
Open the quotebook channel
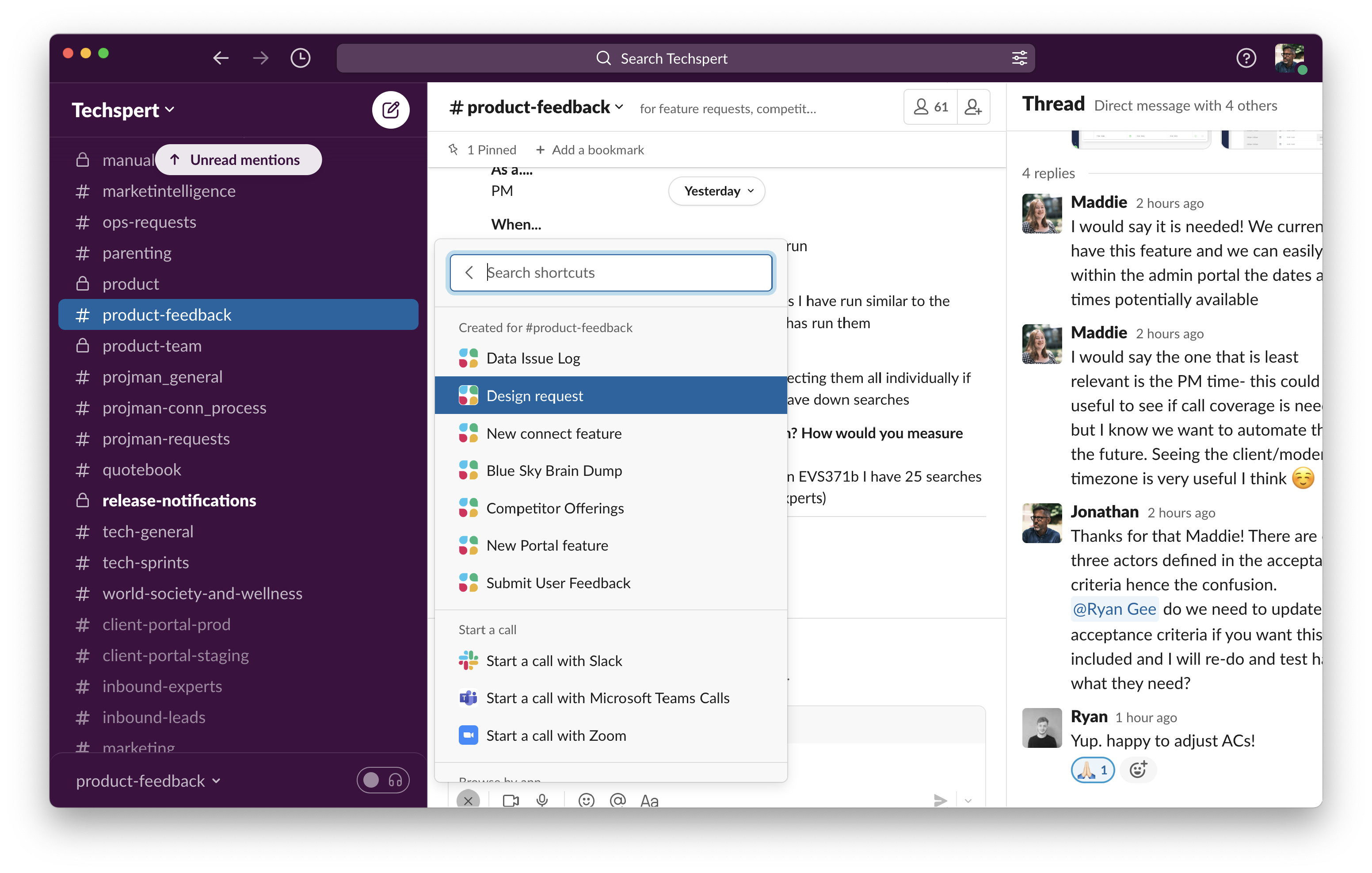[238, 469]
